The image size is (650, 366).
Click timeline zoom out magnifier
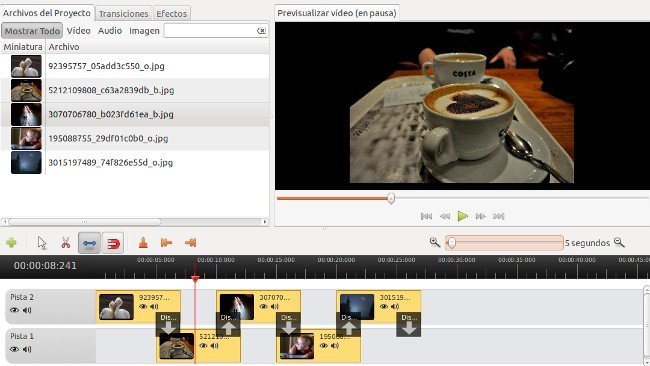tap(619, 242)
